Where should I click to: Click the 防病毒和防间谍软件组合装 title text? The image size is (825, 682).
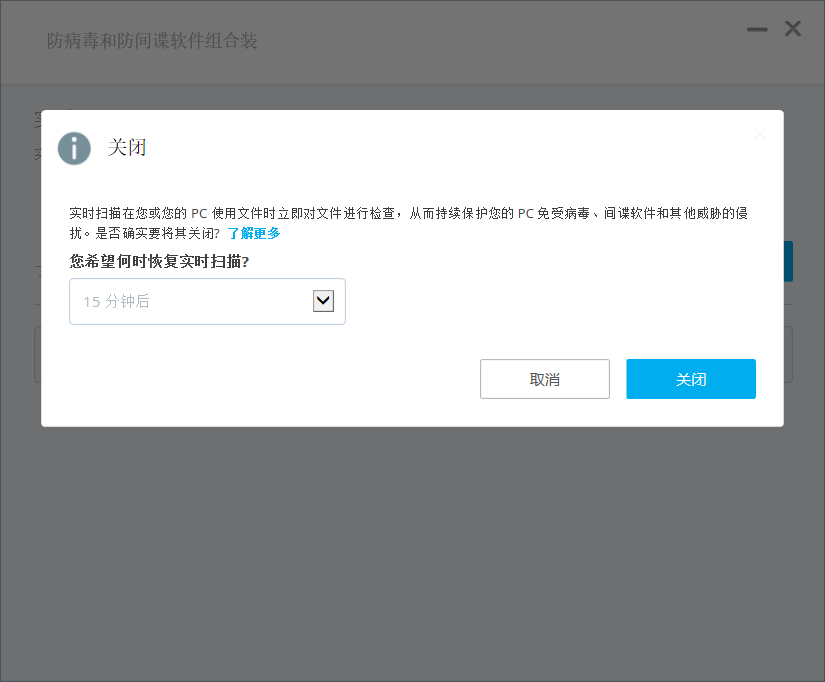click(x=151, y=41)
